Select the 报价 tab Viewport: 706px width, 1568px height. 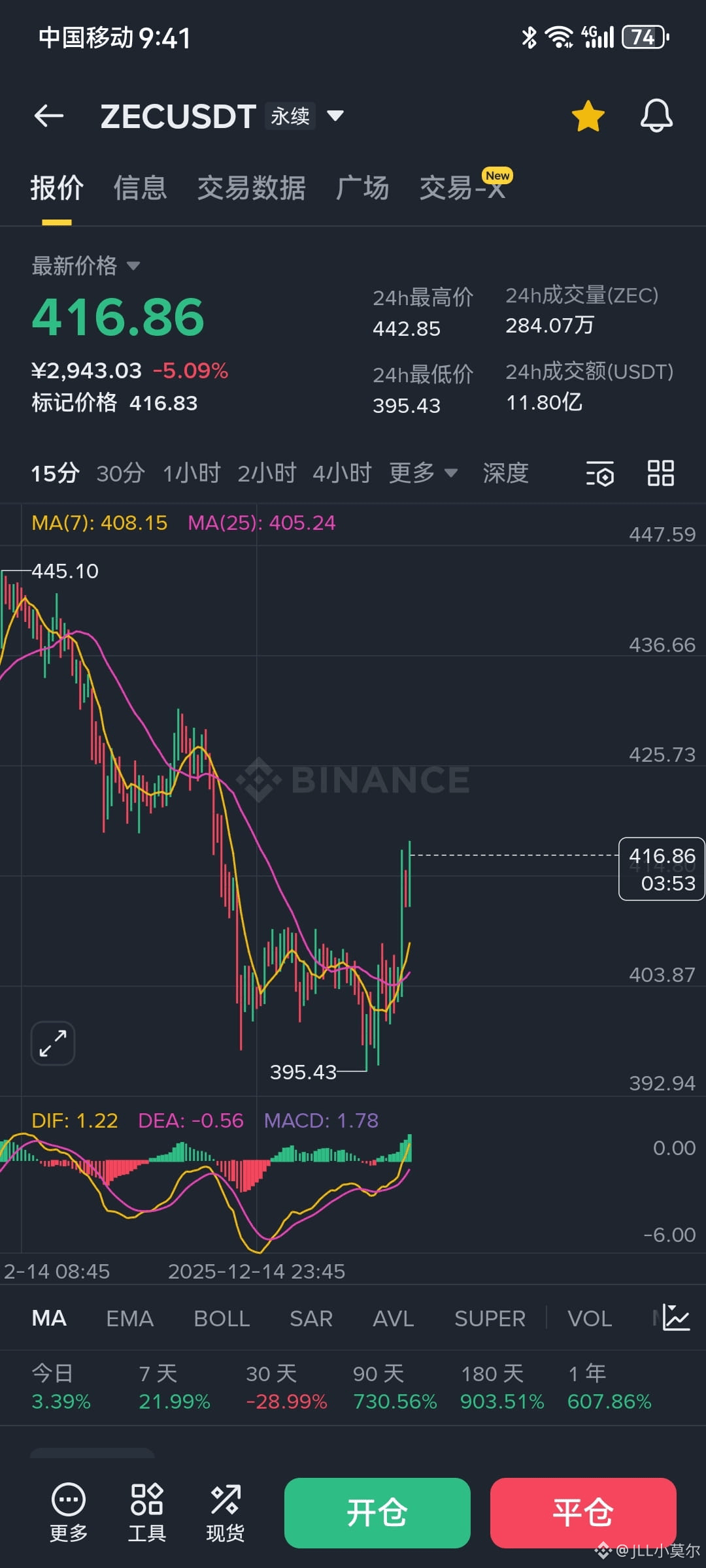tap(57, 188)
